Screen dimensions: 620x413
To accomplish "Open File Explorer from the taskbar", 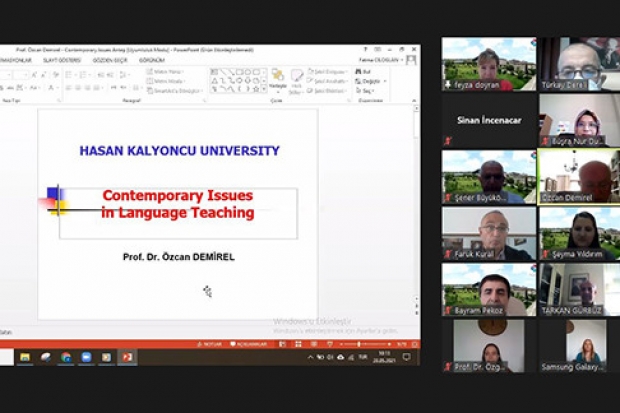I will [x=25, y=357].
